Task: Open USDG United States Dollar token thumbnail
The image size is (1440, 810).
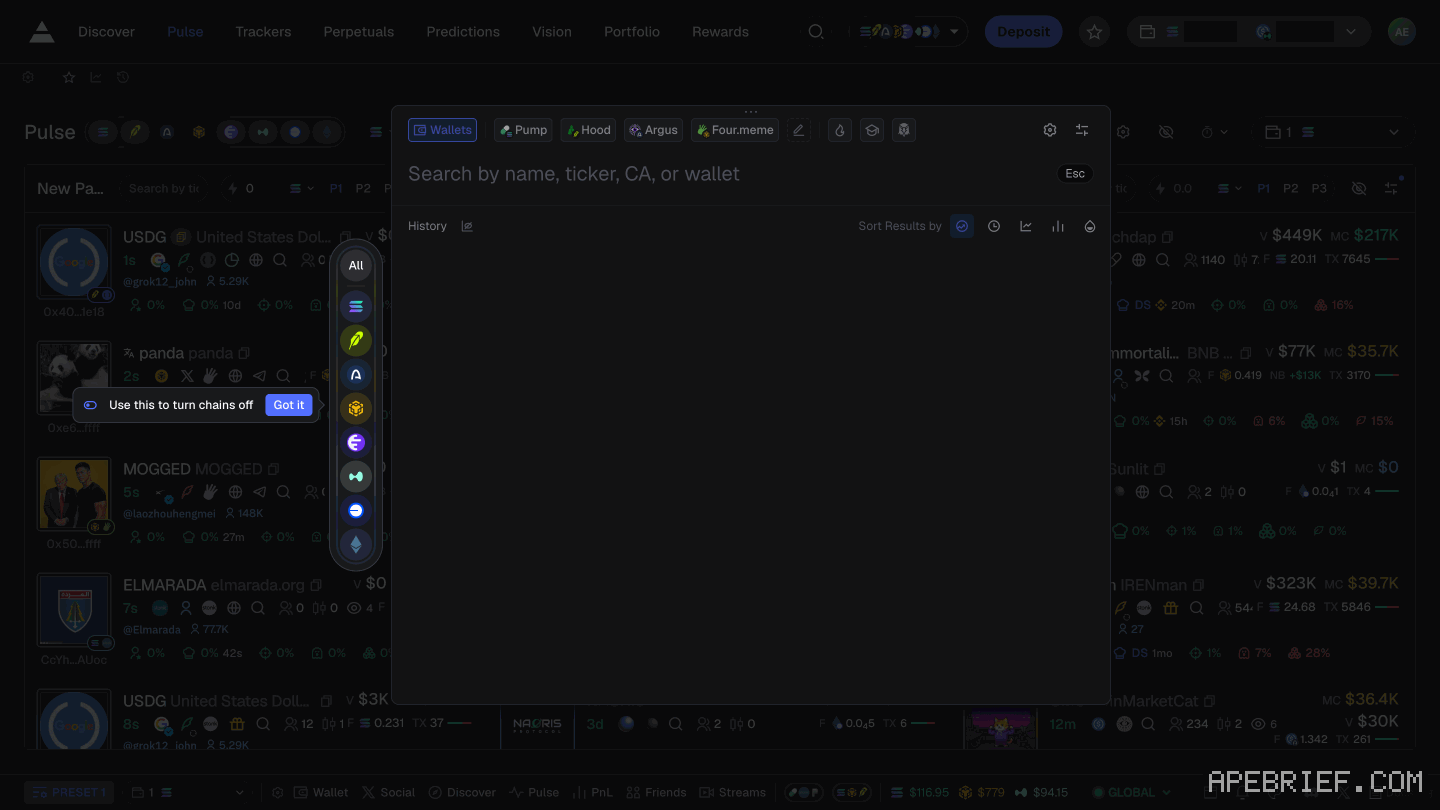Action: pos(74,262)
